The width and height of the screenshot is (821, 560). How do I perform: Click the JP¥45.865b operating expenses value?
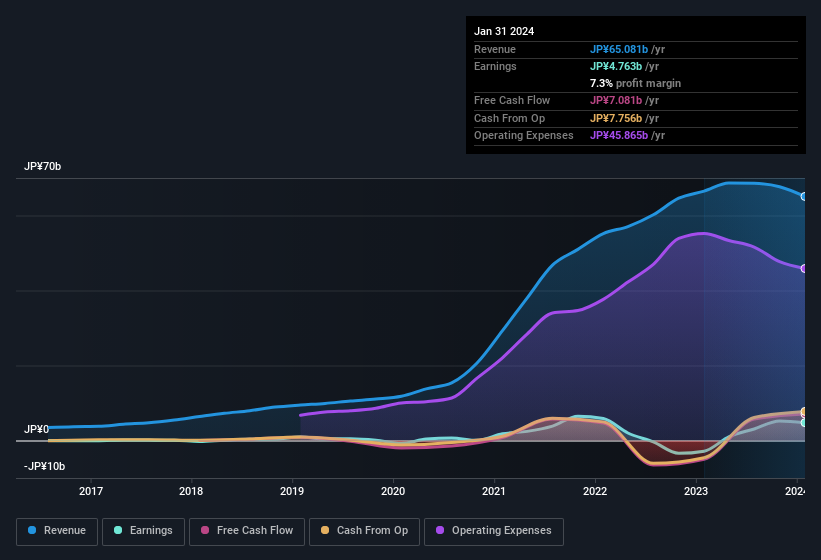tap(618, 136)
